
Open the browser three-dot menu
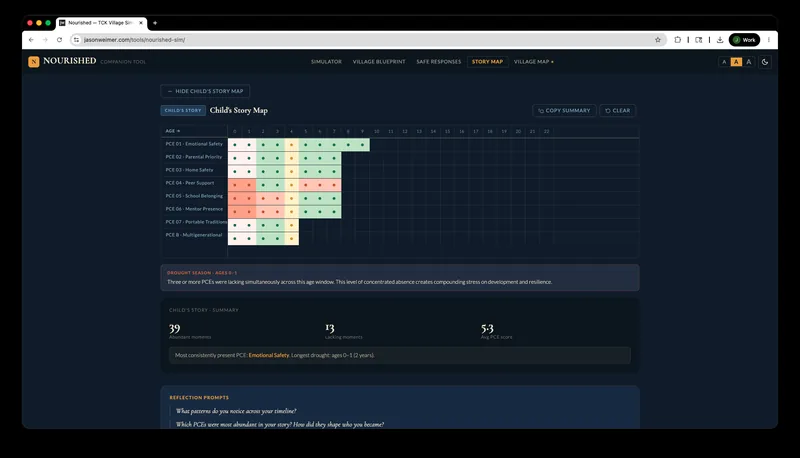coord(768,40)
